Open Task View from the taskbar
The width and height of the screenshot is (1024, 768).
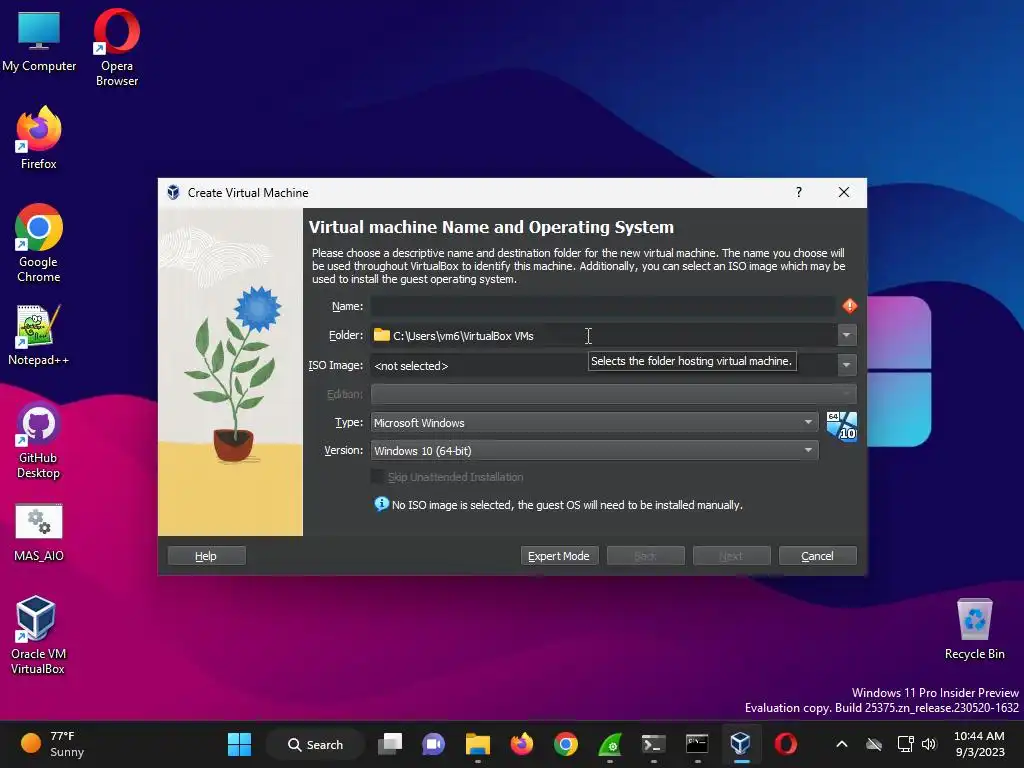(x=390, y=744)
